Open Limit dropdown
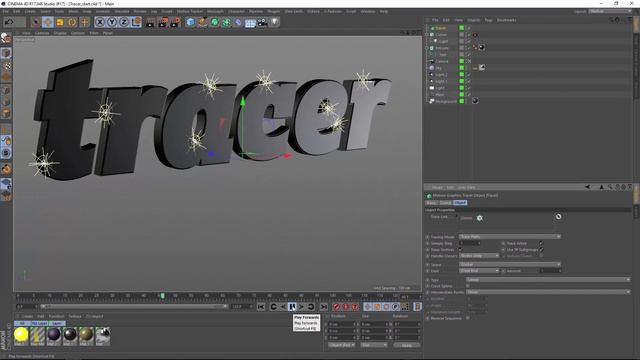Screen dimensions: 640x360 (479, 271)
